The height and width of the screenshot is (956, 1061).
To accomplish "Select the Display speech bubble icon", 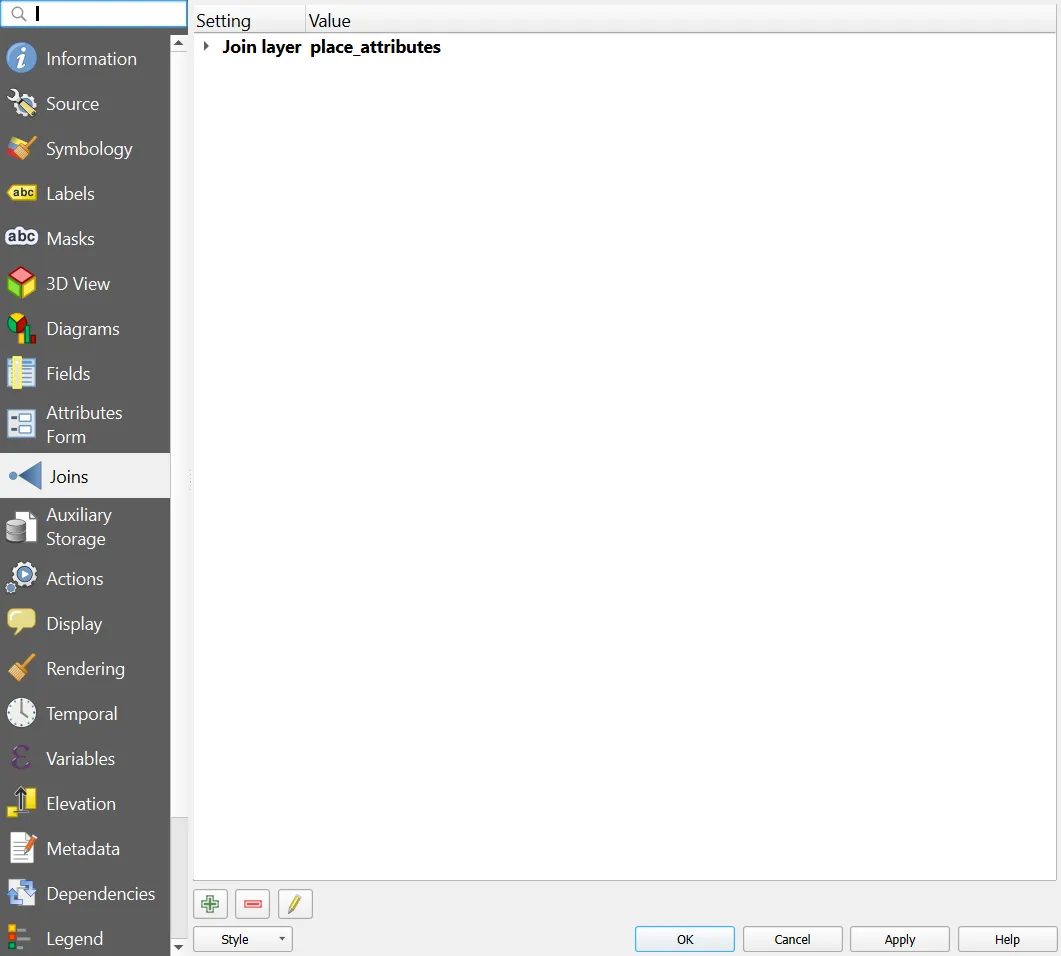I will click(22, 623).
